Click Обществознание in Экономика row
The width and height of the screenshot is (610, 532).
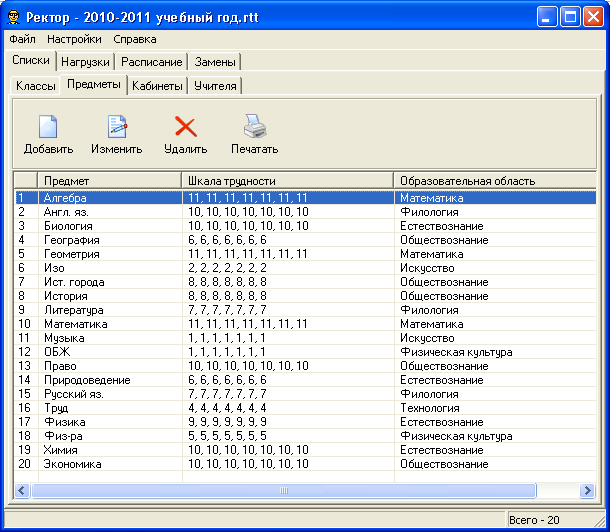(444, 464)
